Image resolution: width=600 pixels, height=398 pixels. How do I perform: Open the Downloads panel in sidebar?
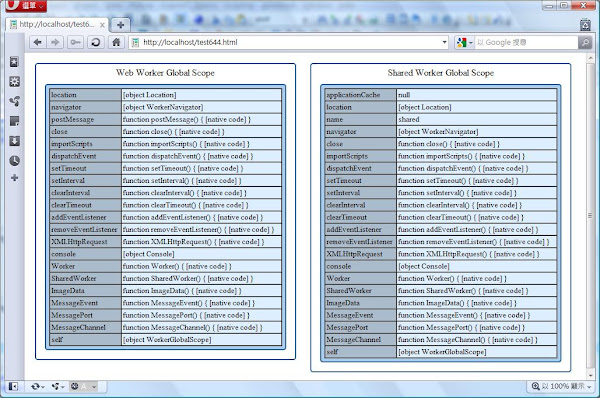tap(15, 141)
